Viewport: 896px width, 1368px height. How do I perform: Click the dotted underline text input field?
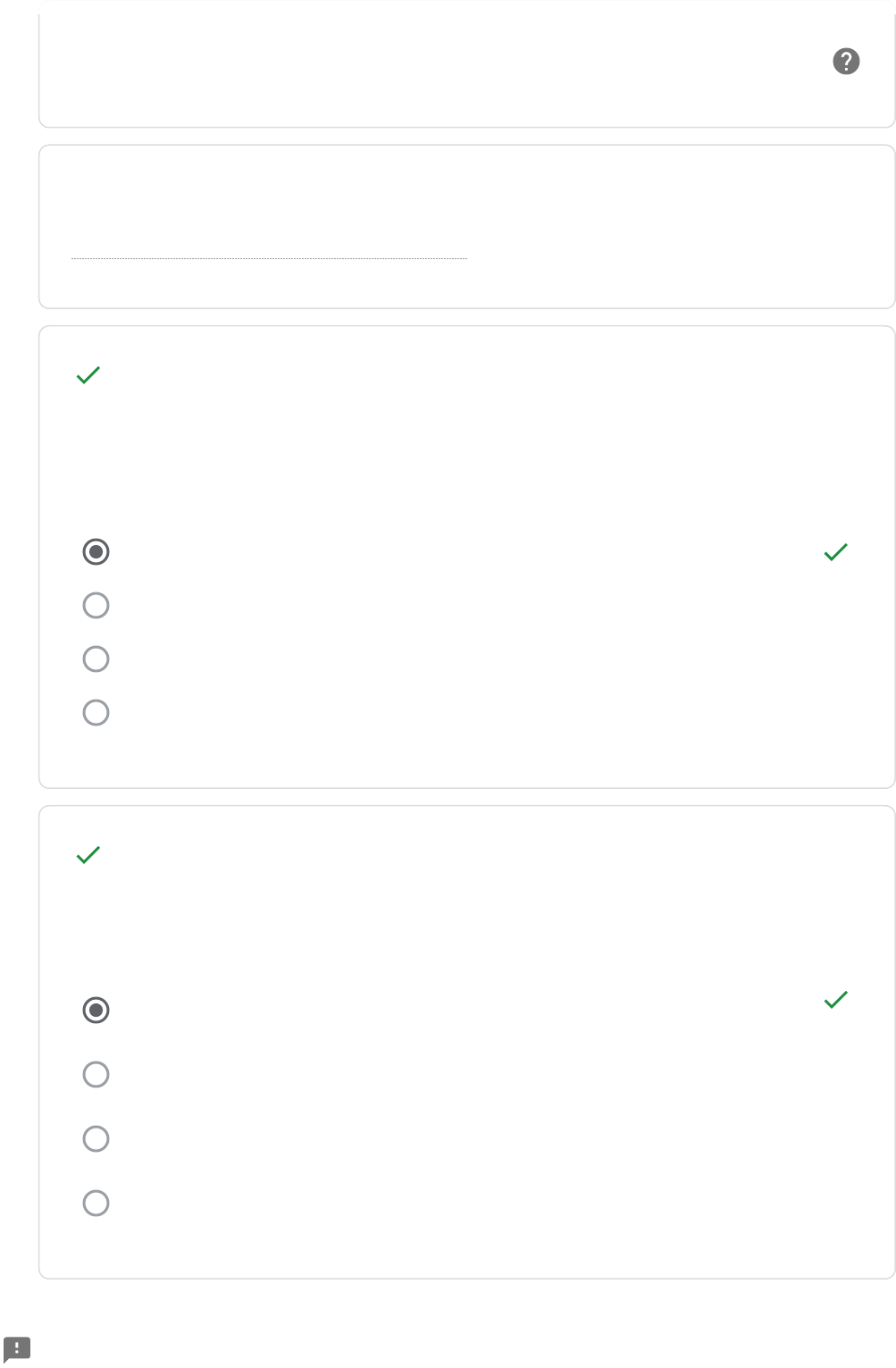coord(268,248)
